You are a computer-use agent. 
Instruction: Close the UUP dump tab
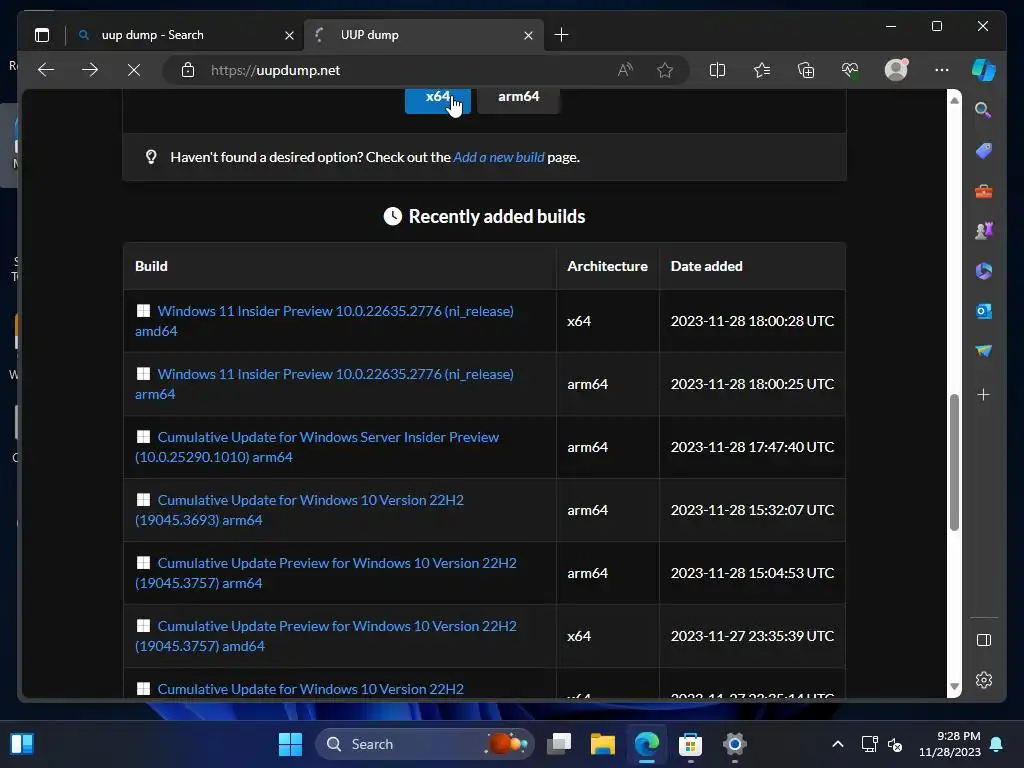[528, 35]
